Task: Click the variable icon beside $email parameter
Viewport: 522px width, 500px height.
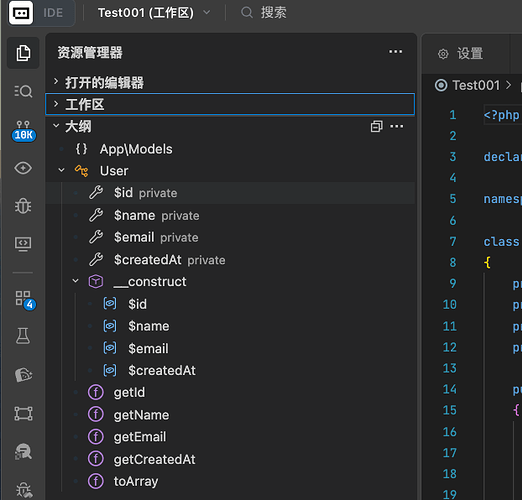Action: (x=110, y=348)
